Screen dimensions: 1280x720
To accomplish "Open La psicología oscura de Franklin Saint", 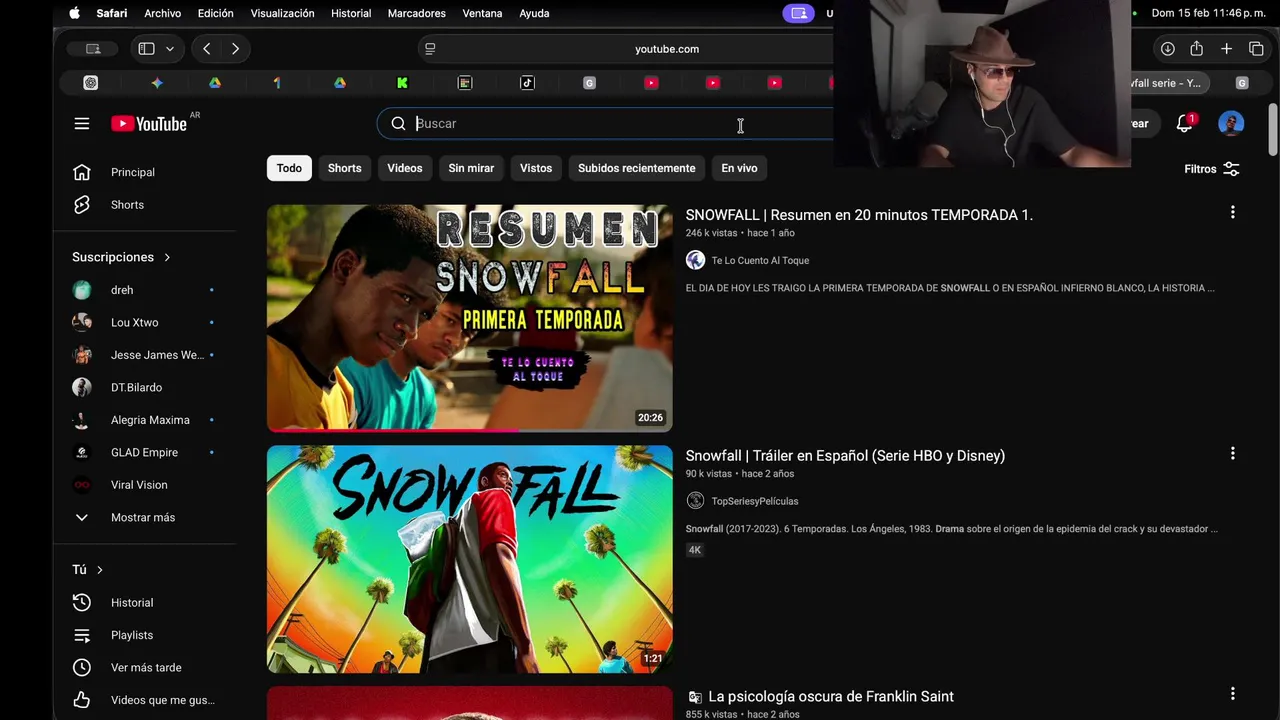I will tap(830, 696).
